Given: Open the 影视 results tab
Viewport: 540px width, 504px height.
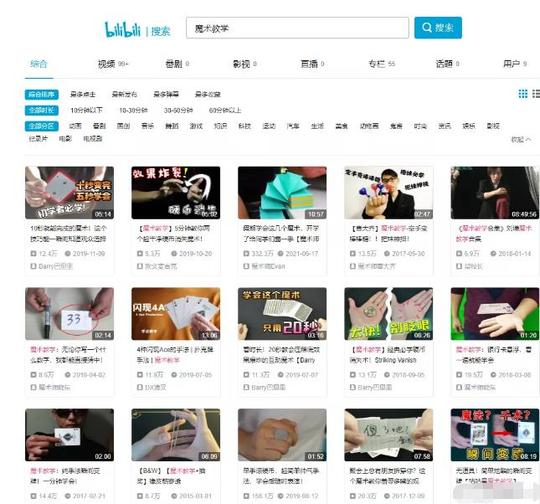Looking at the screenshot, I should coord(245,64).
